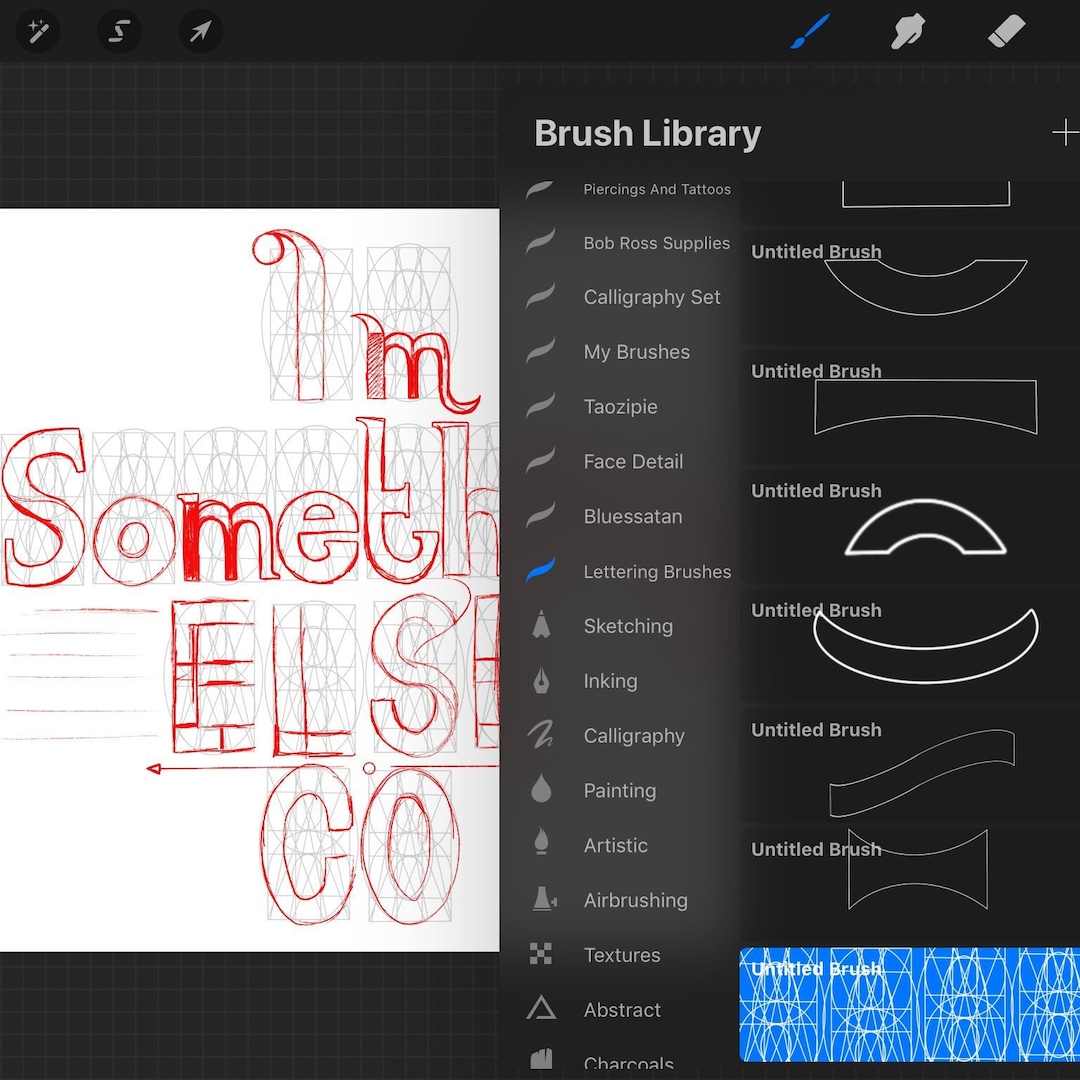Switch to the Smudge tool
The width and height of the screenshot is (1080, 1080).
907,31
